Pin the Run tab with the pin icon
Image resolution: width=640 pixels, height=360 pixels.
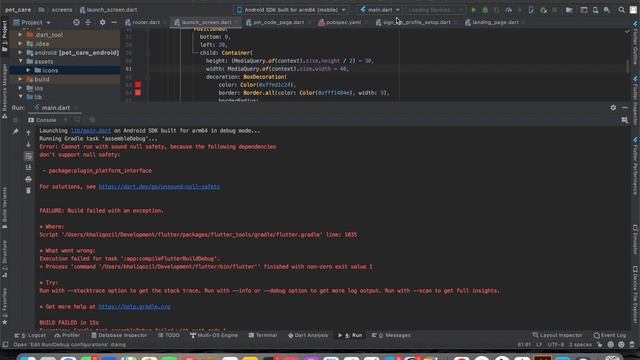pyautogui.click(x=16, y=131)
